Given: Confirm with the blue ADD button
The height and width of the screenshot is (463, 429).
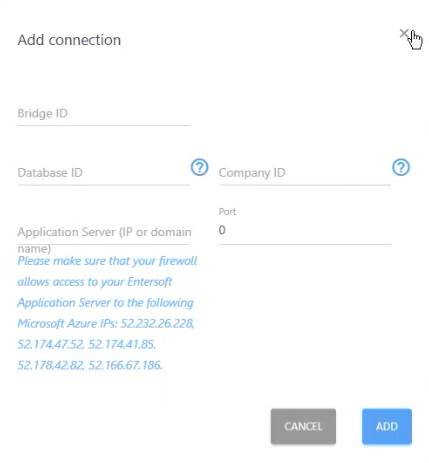Looking at the screenshot, I should click(x=387, y=426).
